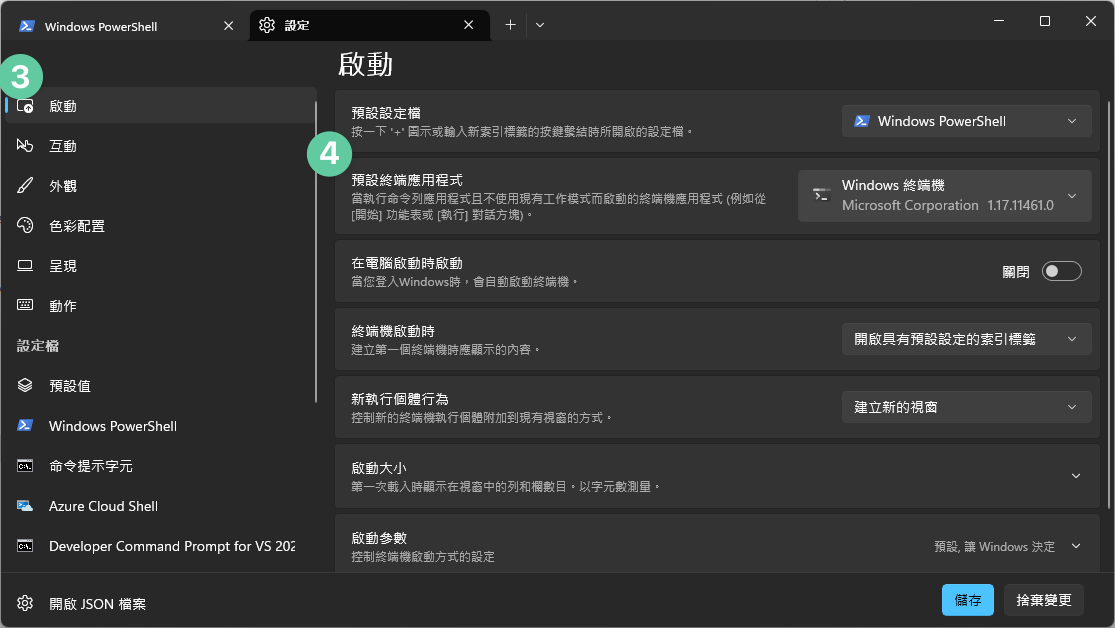The height and width of the screenshot is (628, 1115).
Task: Open the 新執行個體行為 dropdown
Action: tap(966, 406)
